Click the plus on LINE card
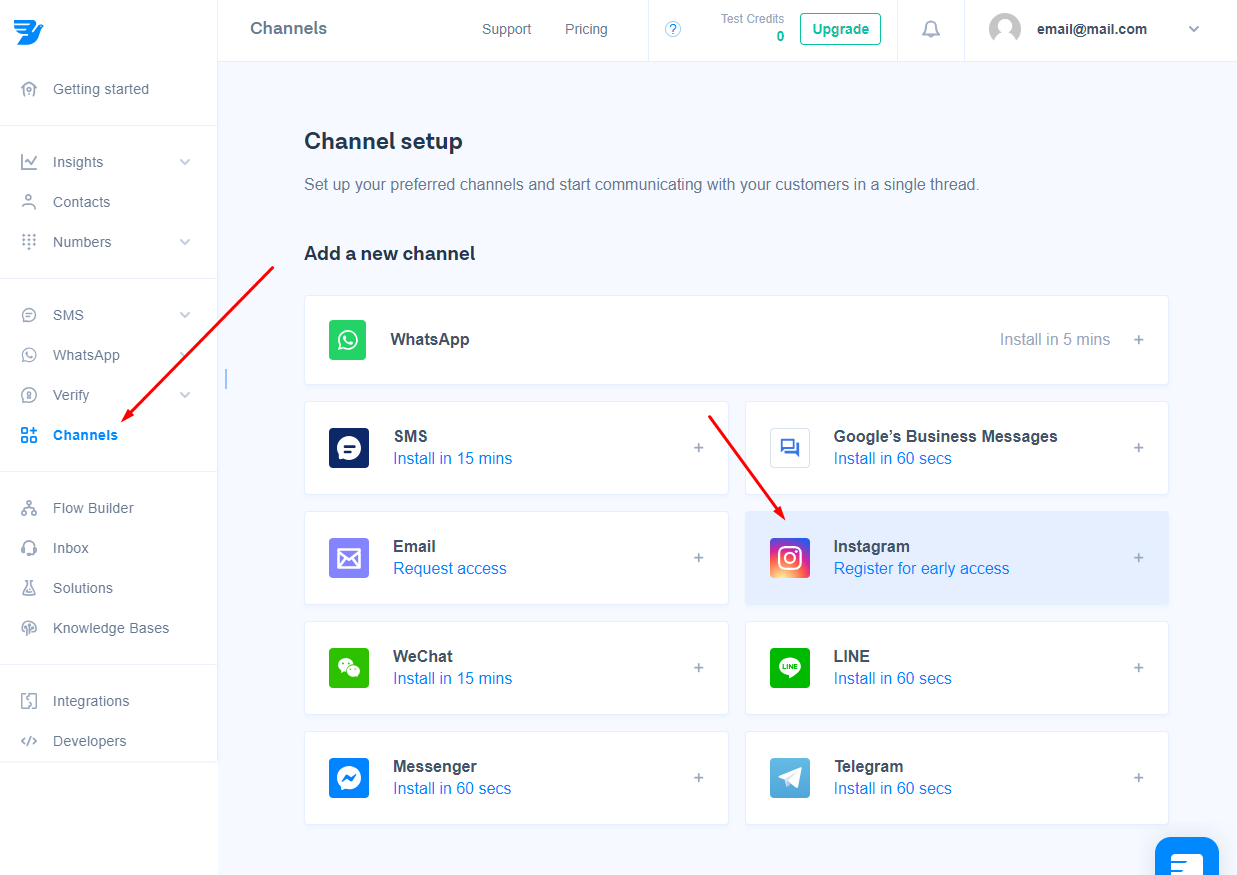 (x=1139, y=668)
